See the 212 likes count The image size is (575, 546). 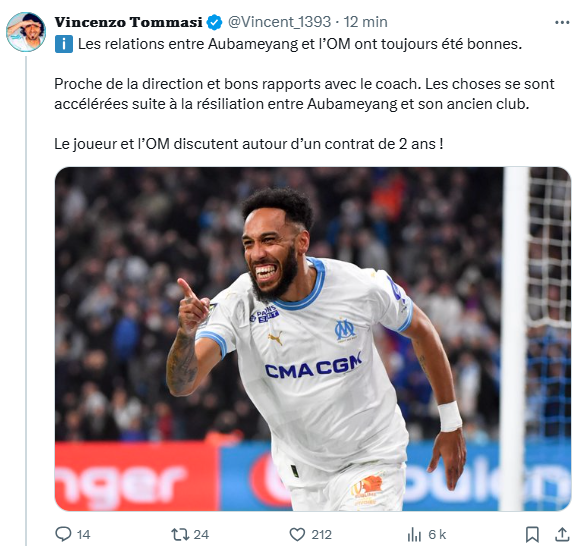[321, 535]
